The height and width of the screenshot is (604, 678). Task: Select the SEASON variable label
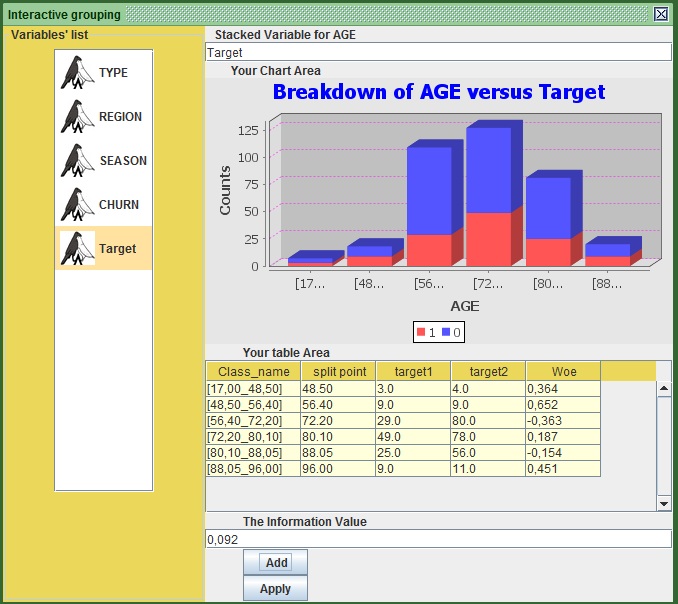tap(123, 161)
